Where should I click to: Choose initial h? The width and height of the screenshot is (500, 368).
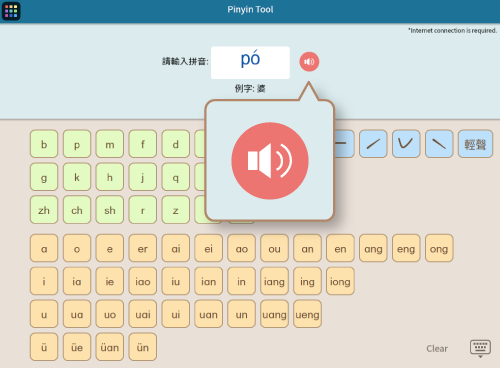coord(110,177)
